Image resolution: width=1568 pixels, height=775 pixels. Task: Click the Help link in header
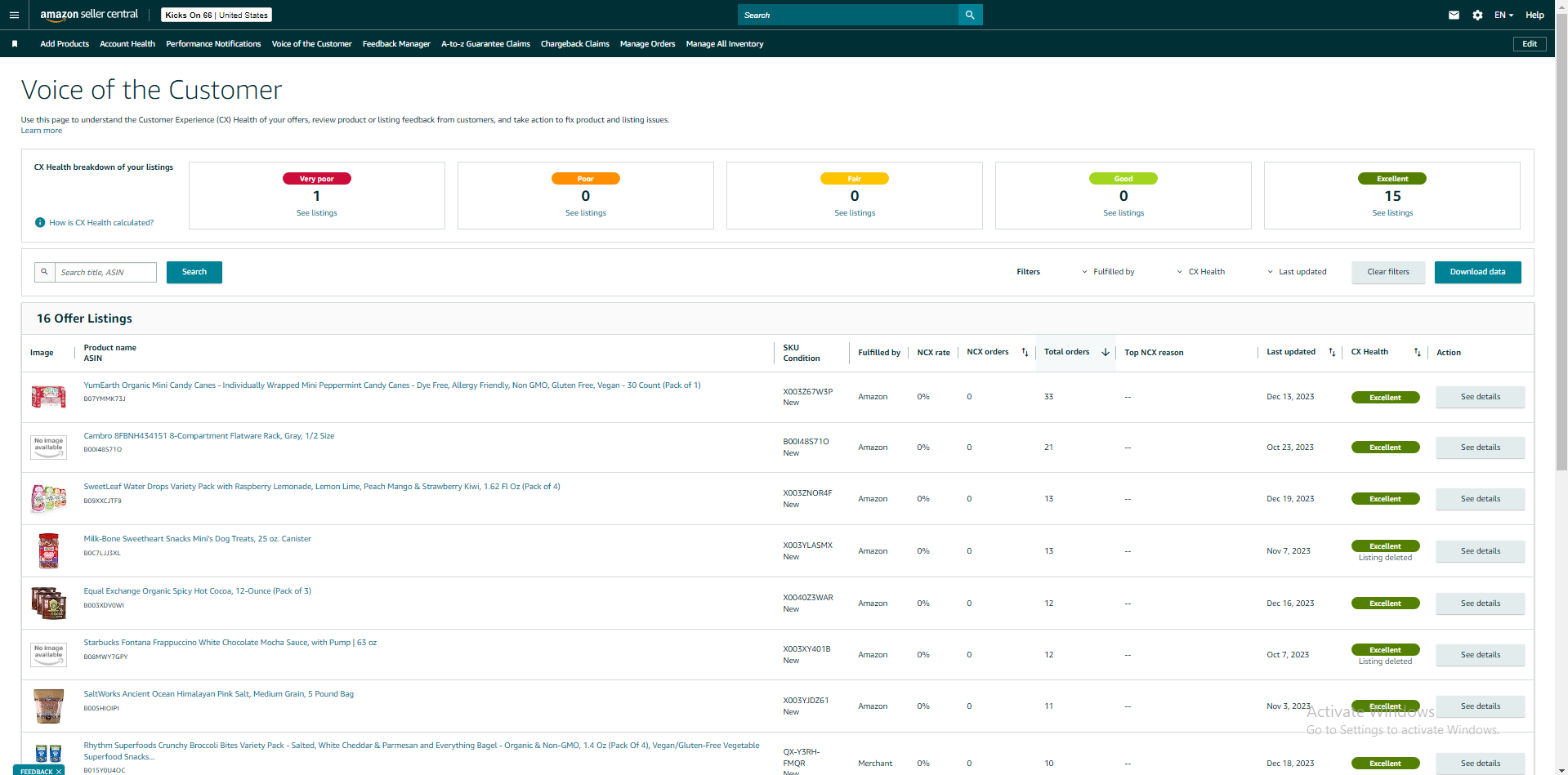[1534, 15]
